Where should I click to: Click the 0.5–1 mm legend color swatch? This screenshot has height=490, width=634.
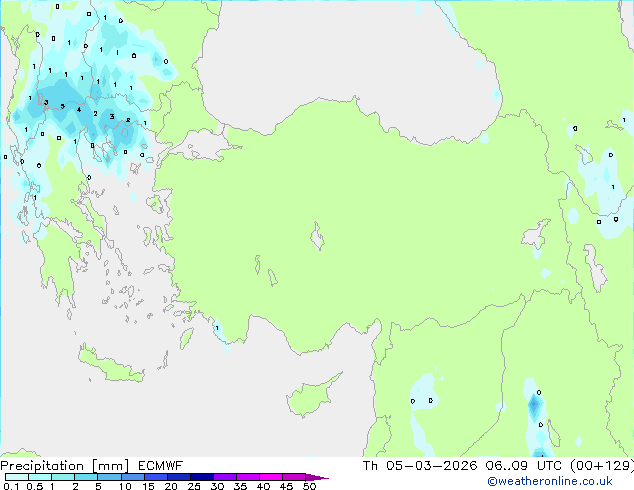(40, 477)
